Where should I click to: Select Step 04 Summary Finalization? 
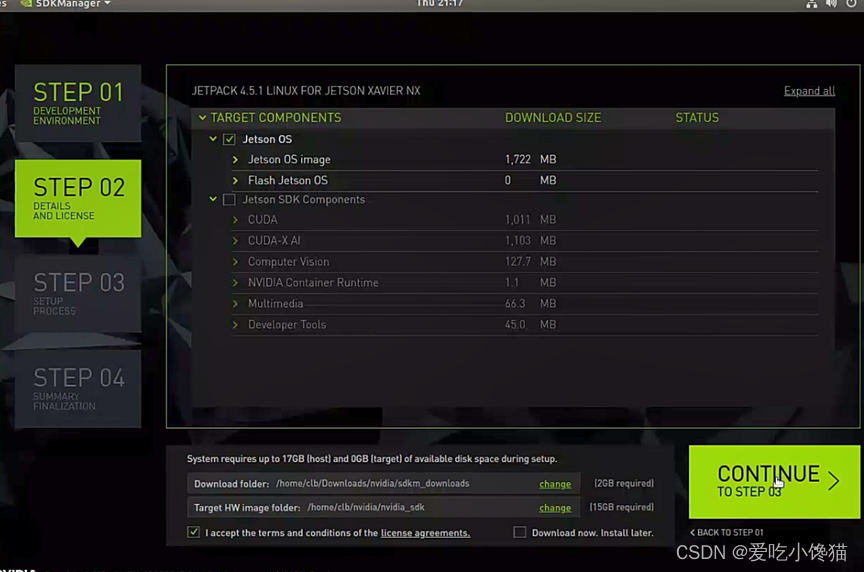(78, 388)
